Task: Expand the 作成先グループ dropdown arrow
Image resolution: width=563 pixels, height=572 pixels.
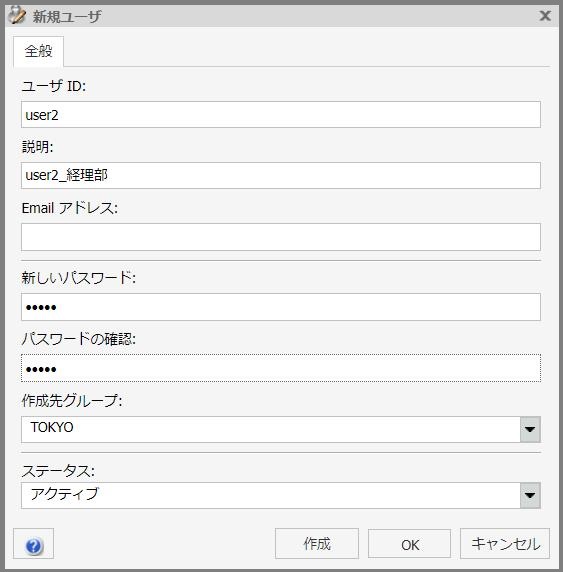Action: 530,429
